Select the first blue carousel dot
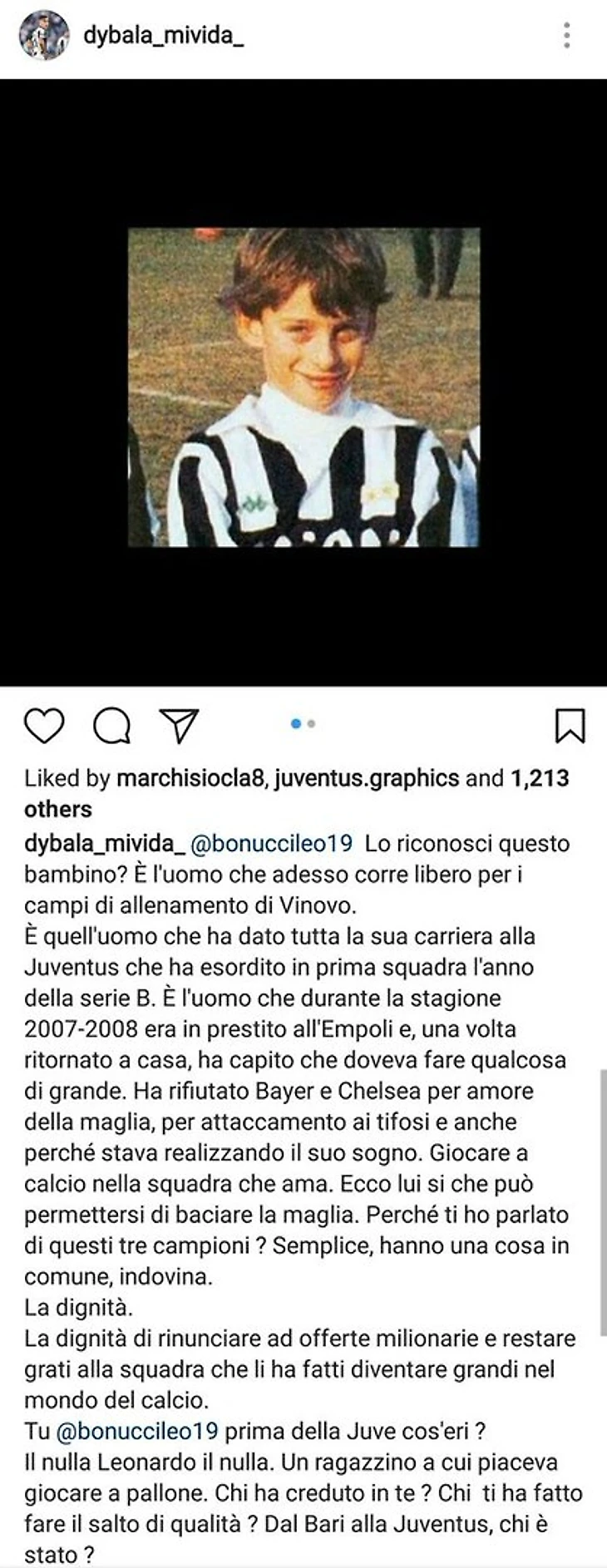Screen dimensions: 607x1568 295,724
